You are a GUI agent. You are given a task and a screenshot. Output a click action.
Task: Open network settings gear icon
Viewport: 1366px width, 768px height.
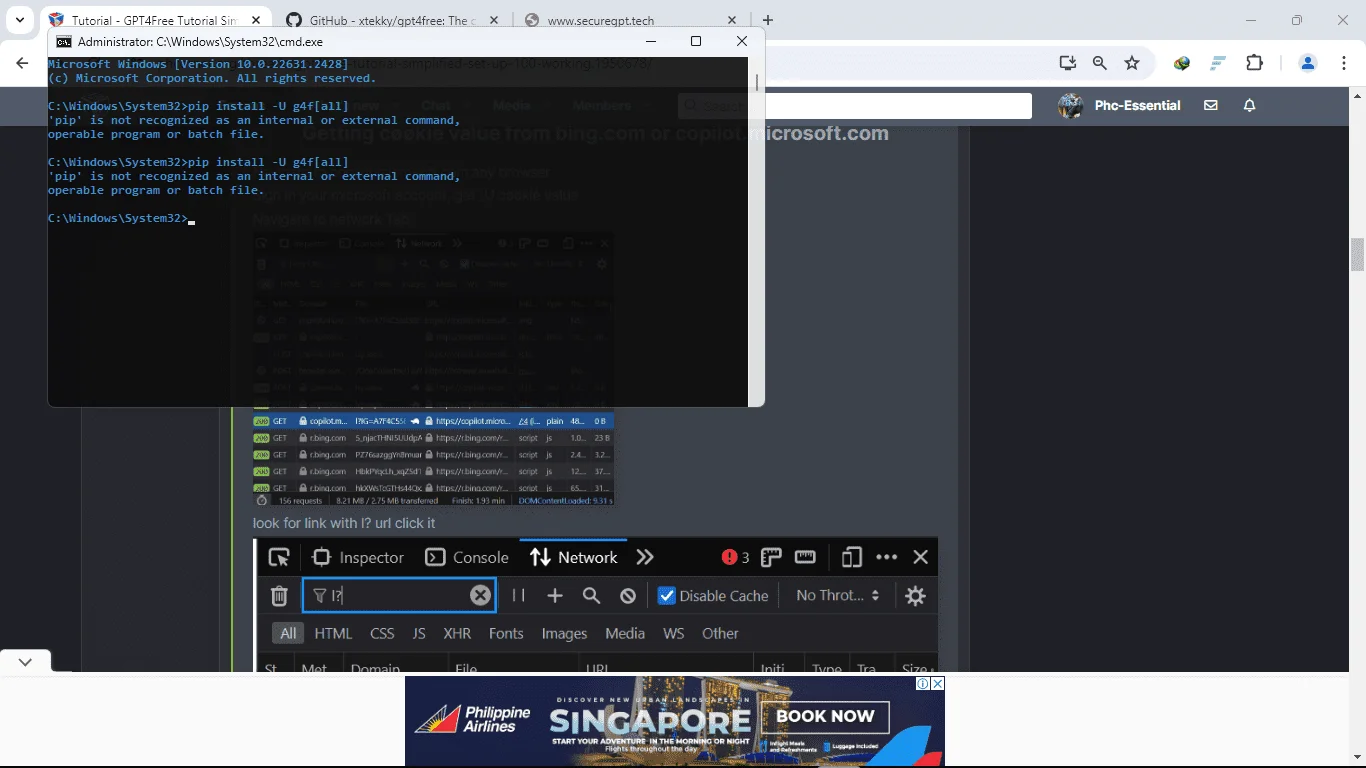click(915, 596)
